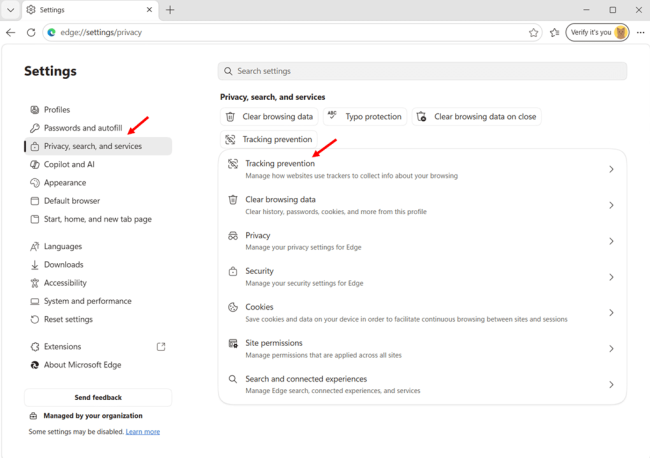Click the Clear browsing data quick button
The image size is (650, 458).
pos(269,117)
